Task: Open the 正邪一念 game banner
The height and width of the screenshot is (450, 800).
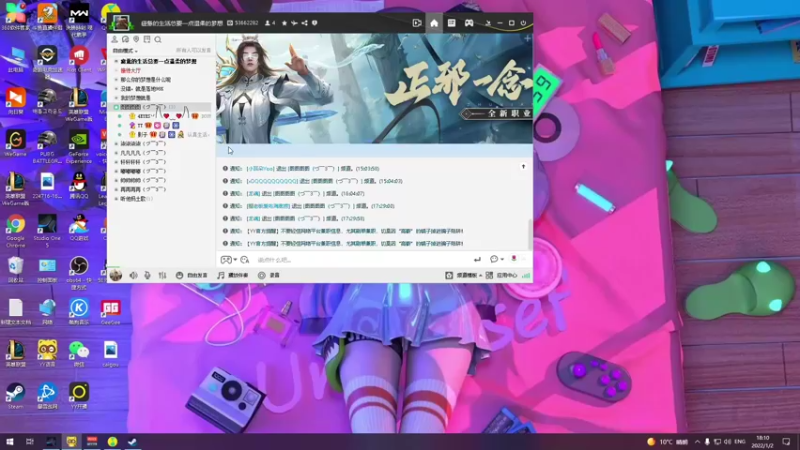Action: pyautogui.click(x=374, y=89)
